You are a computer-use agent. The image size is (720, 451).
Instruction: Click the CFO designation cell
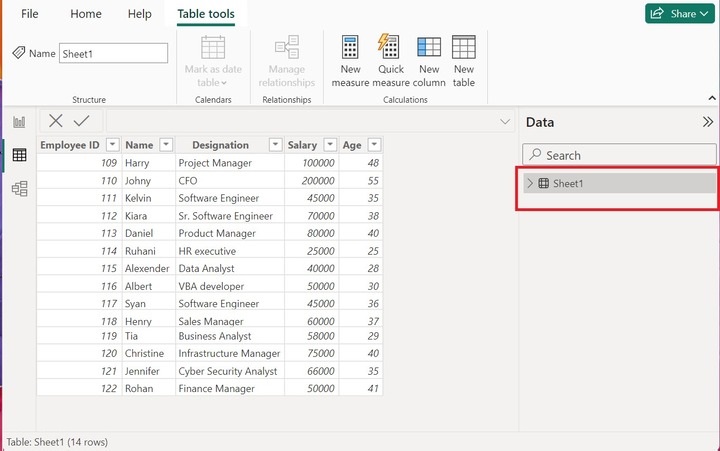230,180
